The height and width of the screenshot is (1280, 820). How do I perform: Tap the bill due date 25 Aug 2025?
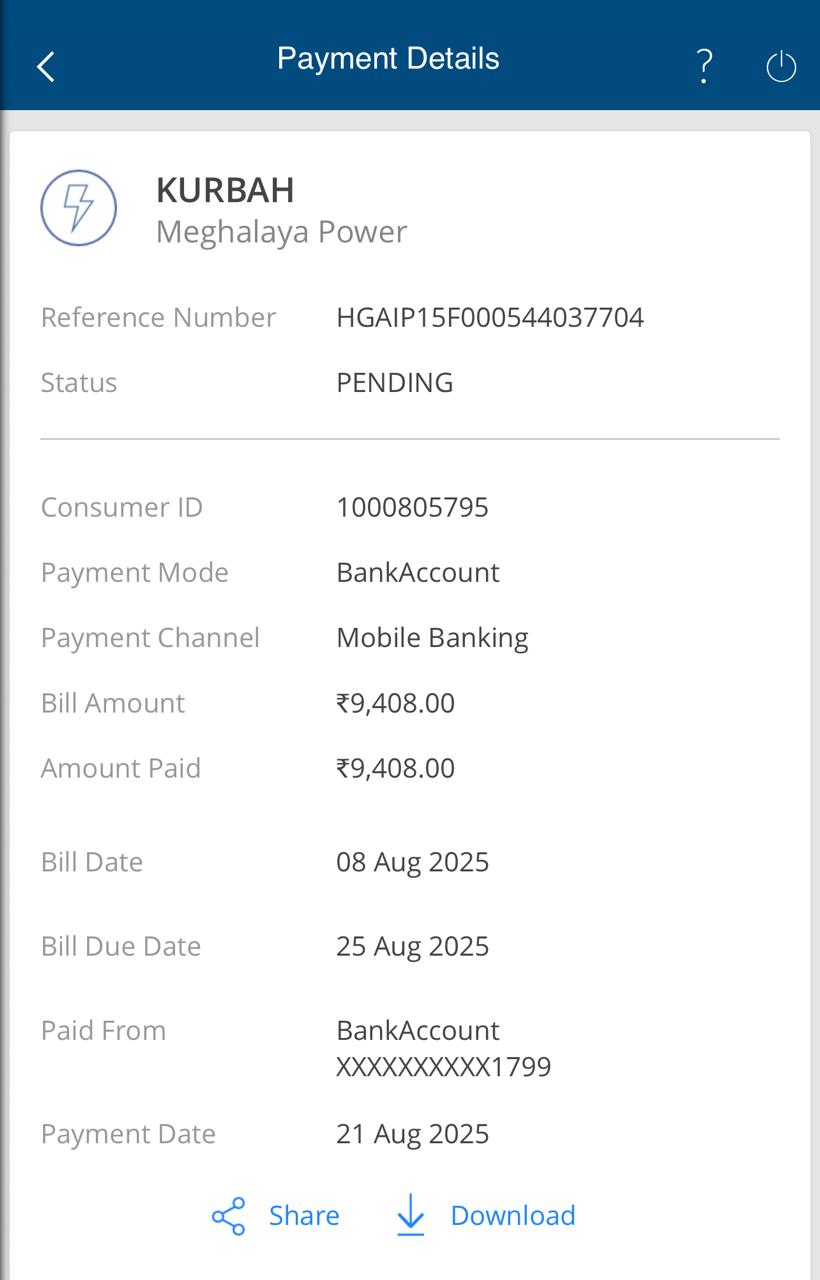(x=412, y=946)
